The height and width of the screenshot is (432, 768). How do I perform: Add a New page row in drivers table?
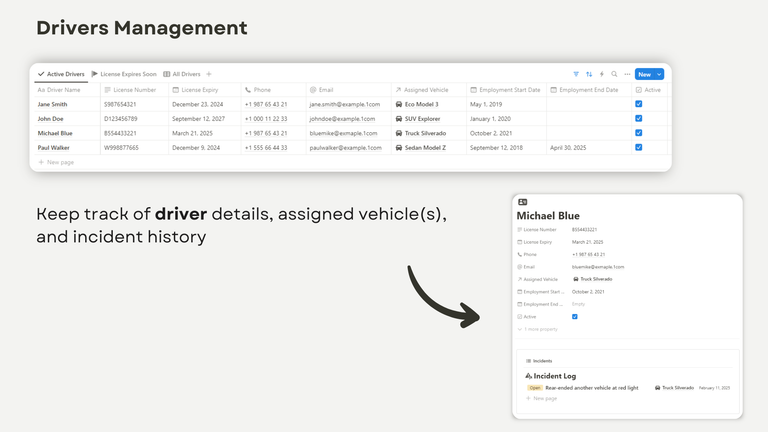(56, 162)
